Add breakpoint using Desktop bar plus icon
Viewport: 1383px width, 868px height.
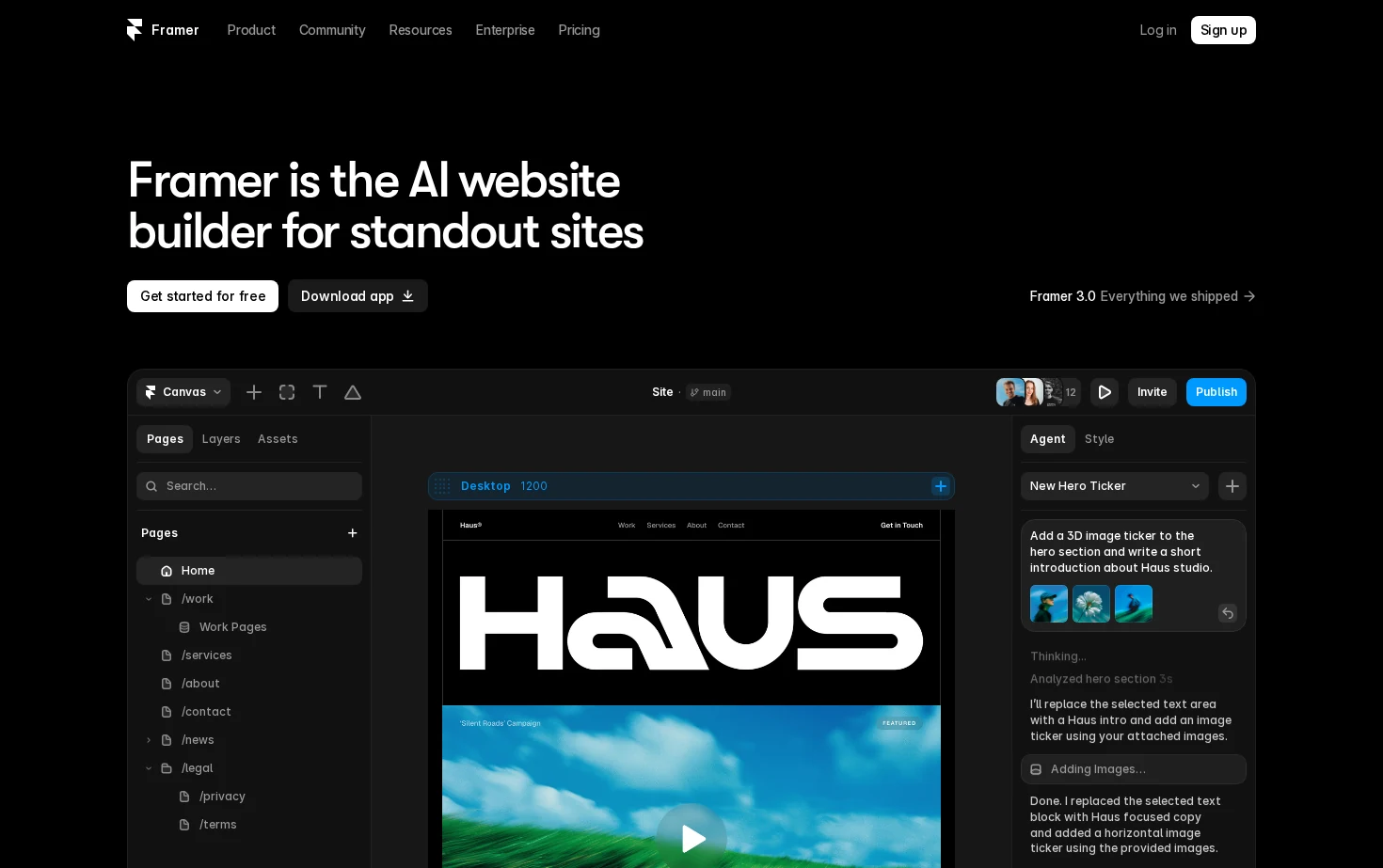(941, 486)
